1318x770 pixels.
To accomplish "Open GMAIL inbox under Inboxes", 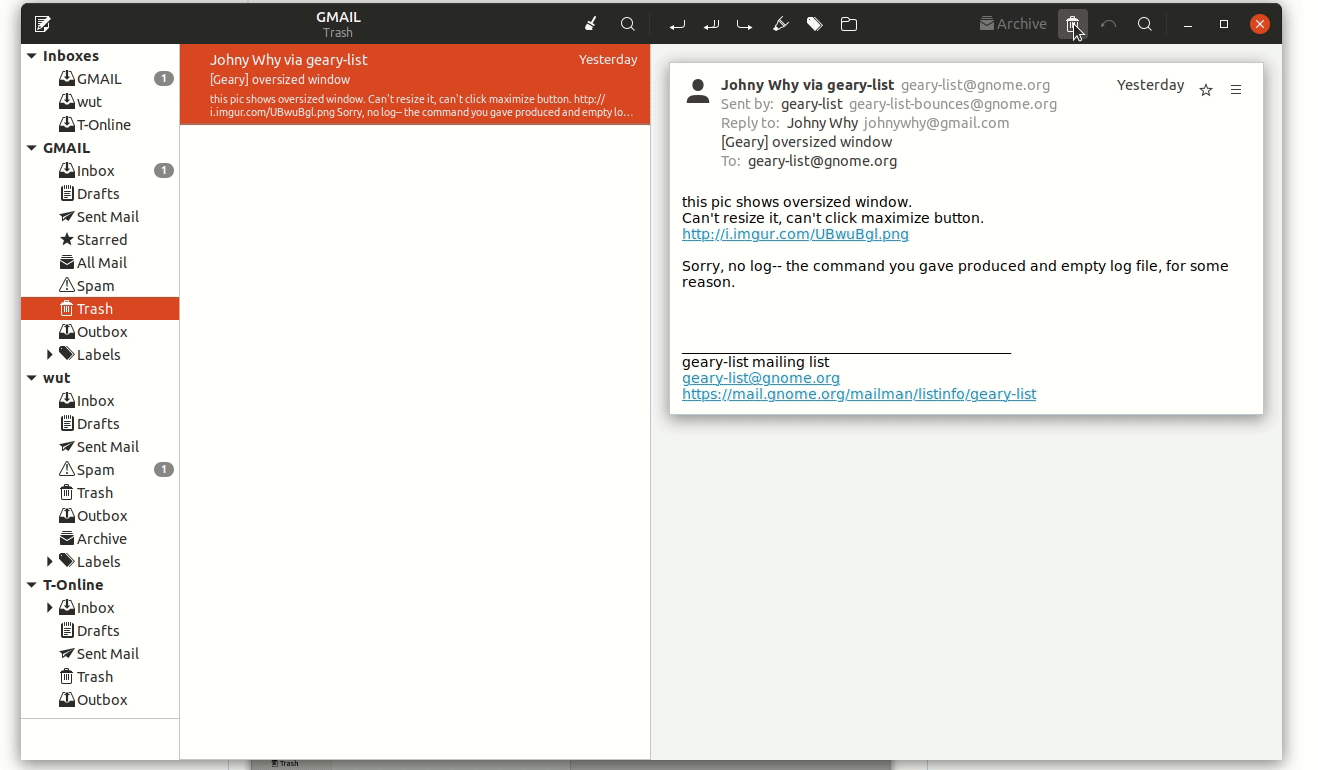I will coord(100,79).
